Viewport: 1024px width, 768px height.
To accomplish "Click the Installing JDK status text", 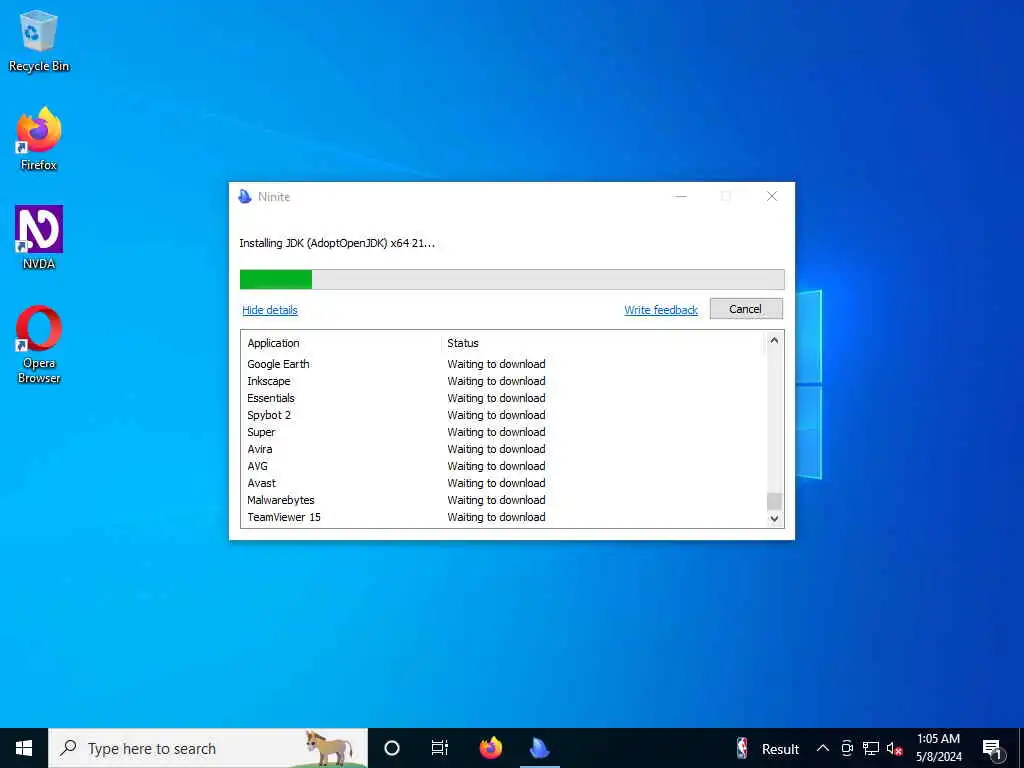I will 337,243.
